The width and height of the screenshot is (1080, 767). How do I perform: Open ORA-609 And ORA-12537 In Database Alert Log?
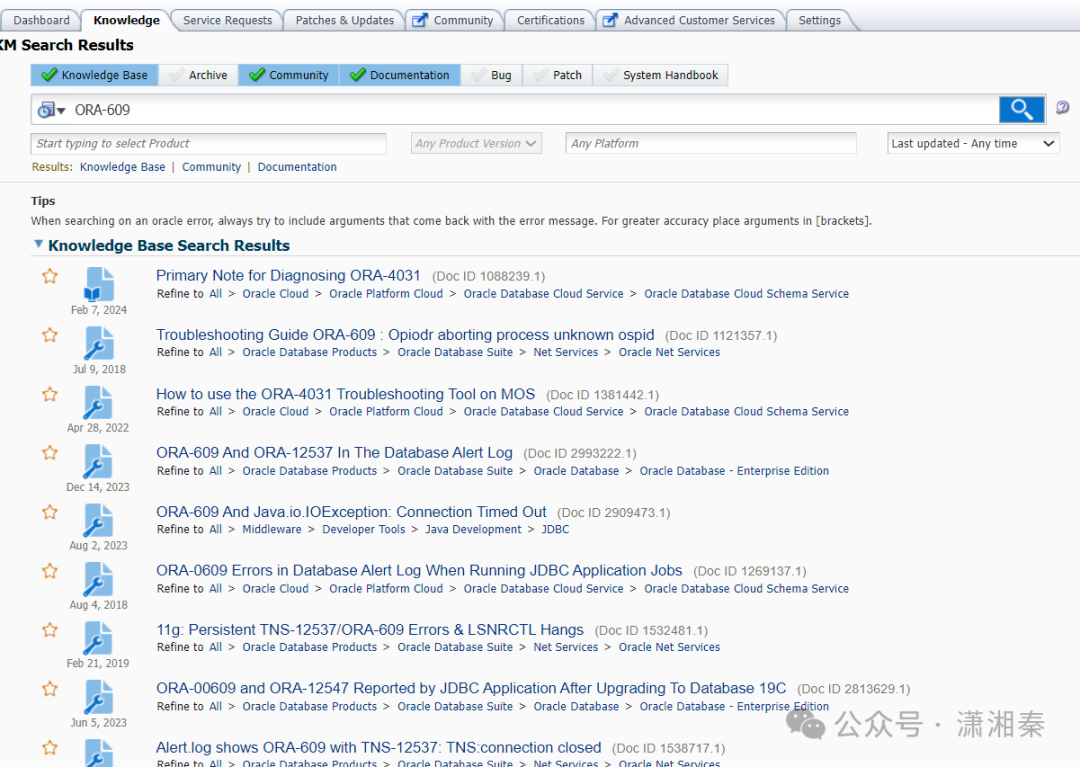point(334,452)
